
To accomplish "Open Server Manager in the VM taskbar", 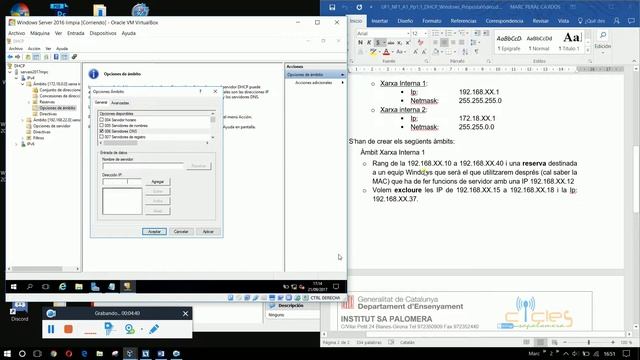I will click(x=95, y=287).
